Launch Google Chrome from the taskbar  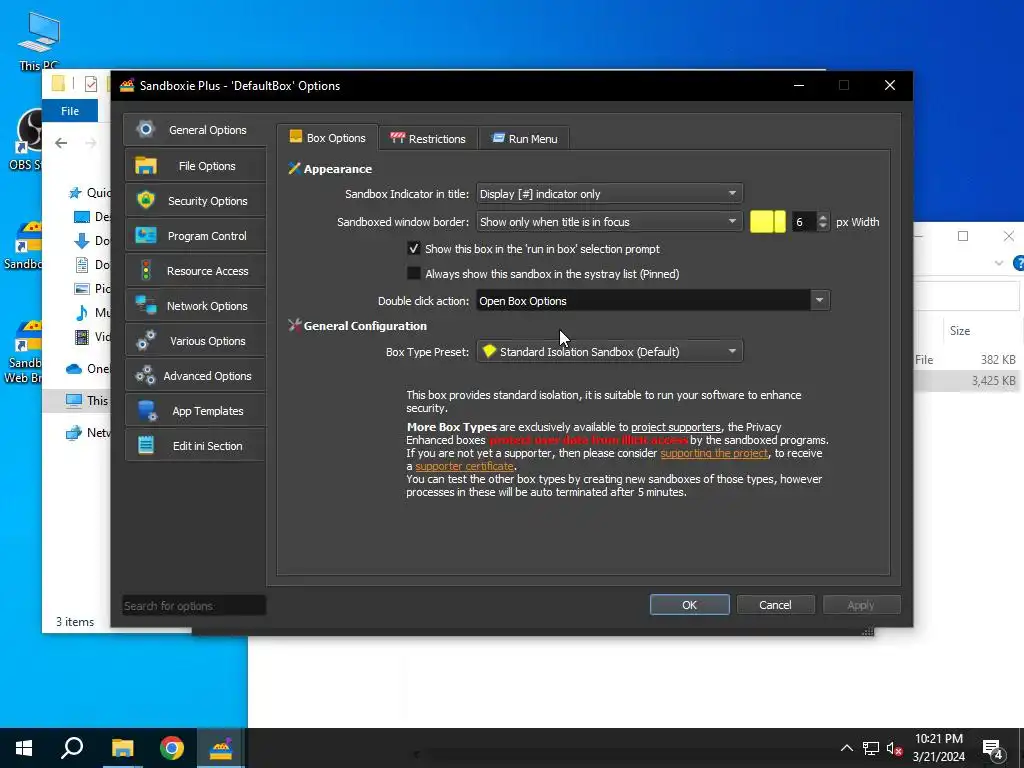[172, 748]
